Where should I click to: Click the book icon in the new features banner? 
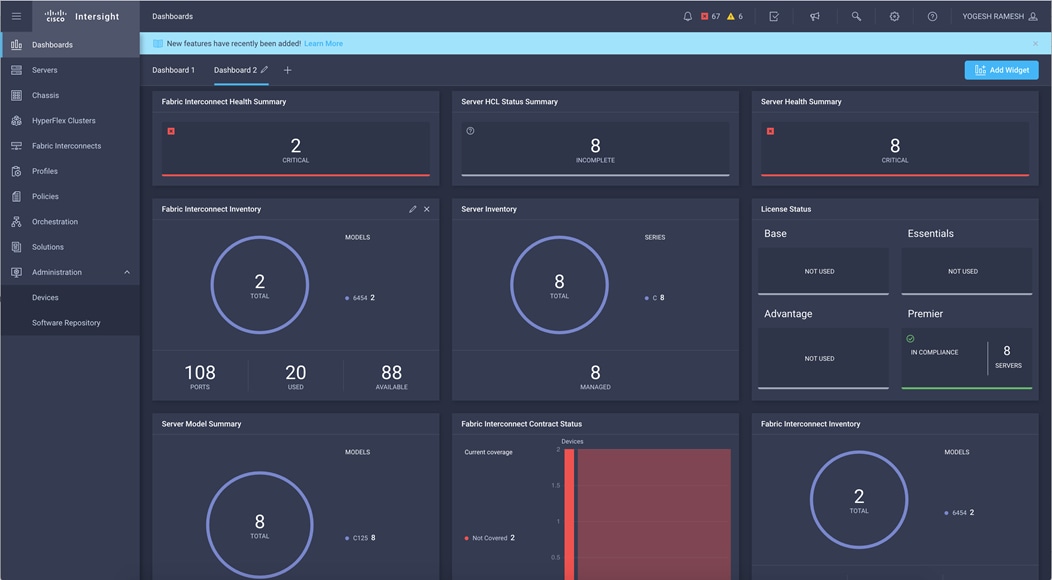158,44
